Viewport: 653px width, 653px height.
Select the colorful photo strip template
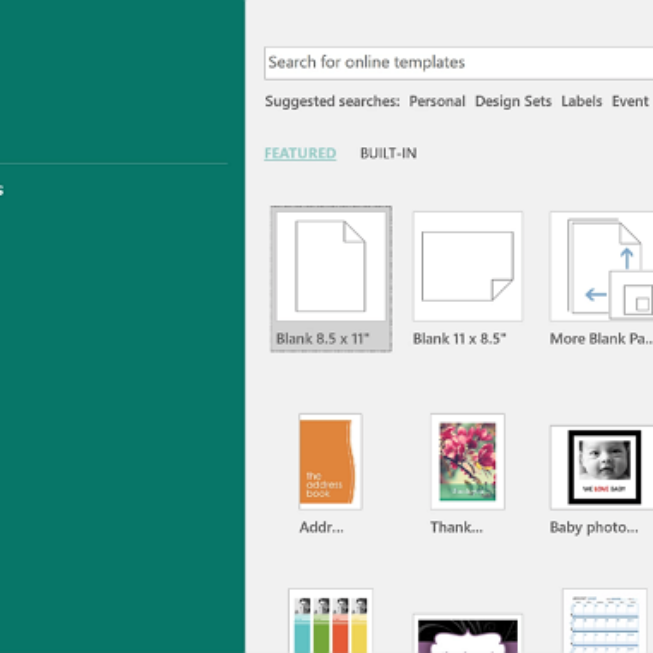pos(330,622)
